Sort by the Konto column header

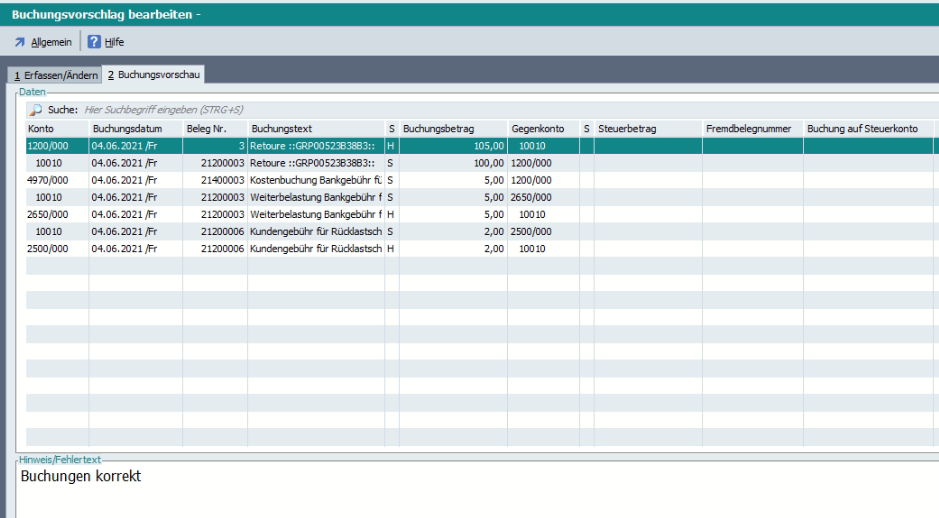(41, 129)
